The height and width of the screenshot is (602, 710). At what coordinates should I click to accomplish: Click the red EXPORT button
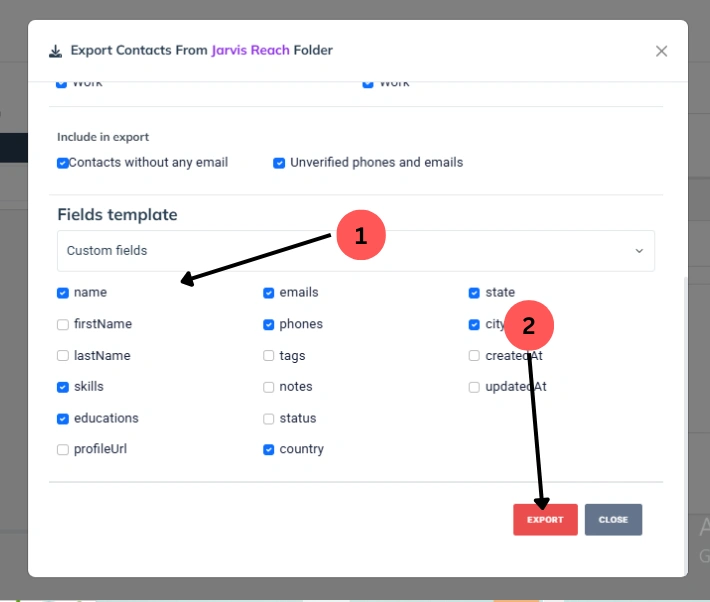coord(545,520)
